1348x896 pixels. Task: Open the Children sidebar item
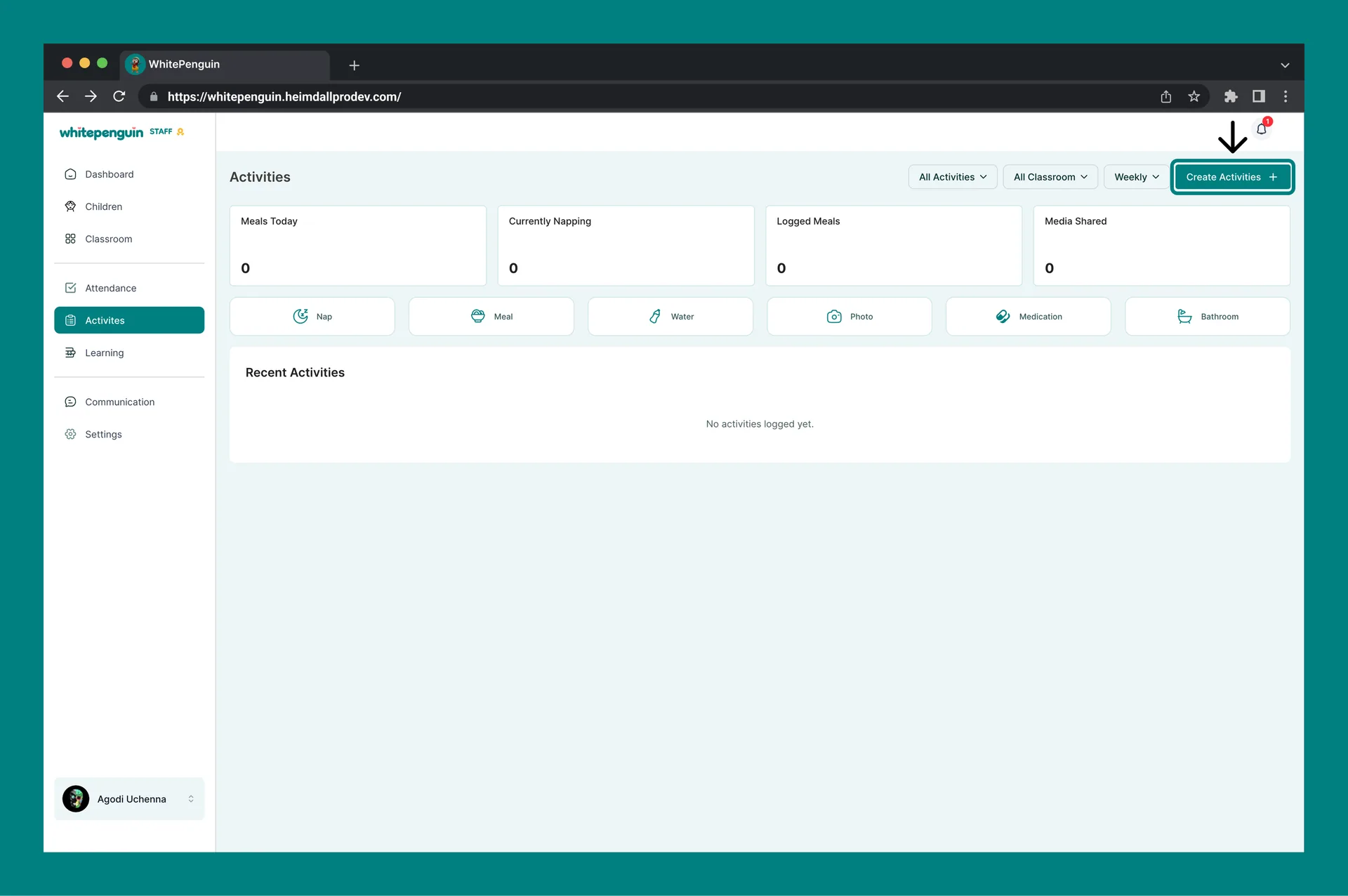click(129, 206)
